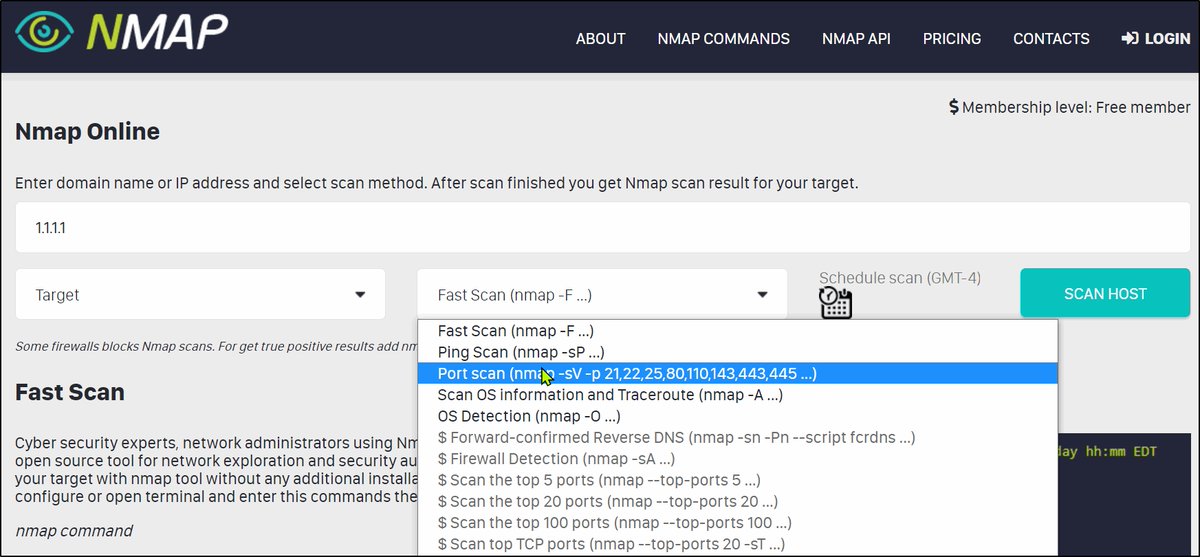Click the Membership level: Free member text
The image size is (1200, 557).
click(1076, 107)
